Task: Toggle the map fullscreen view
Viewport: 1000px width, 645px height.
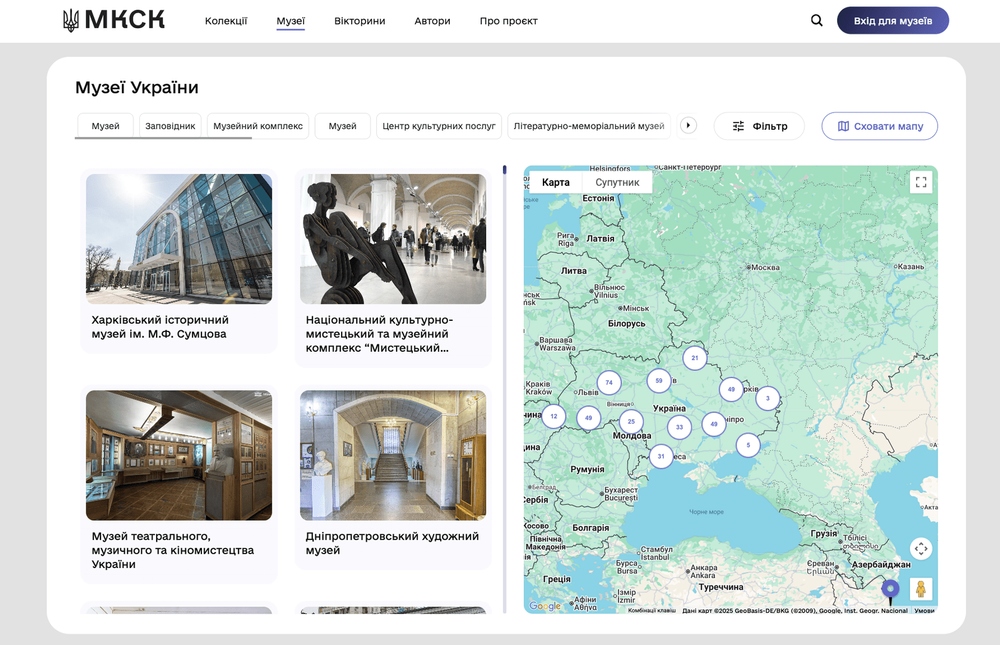Action: point(920,182)
